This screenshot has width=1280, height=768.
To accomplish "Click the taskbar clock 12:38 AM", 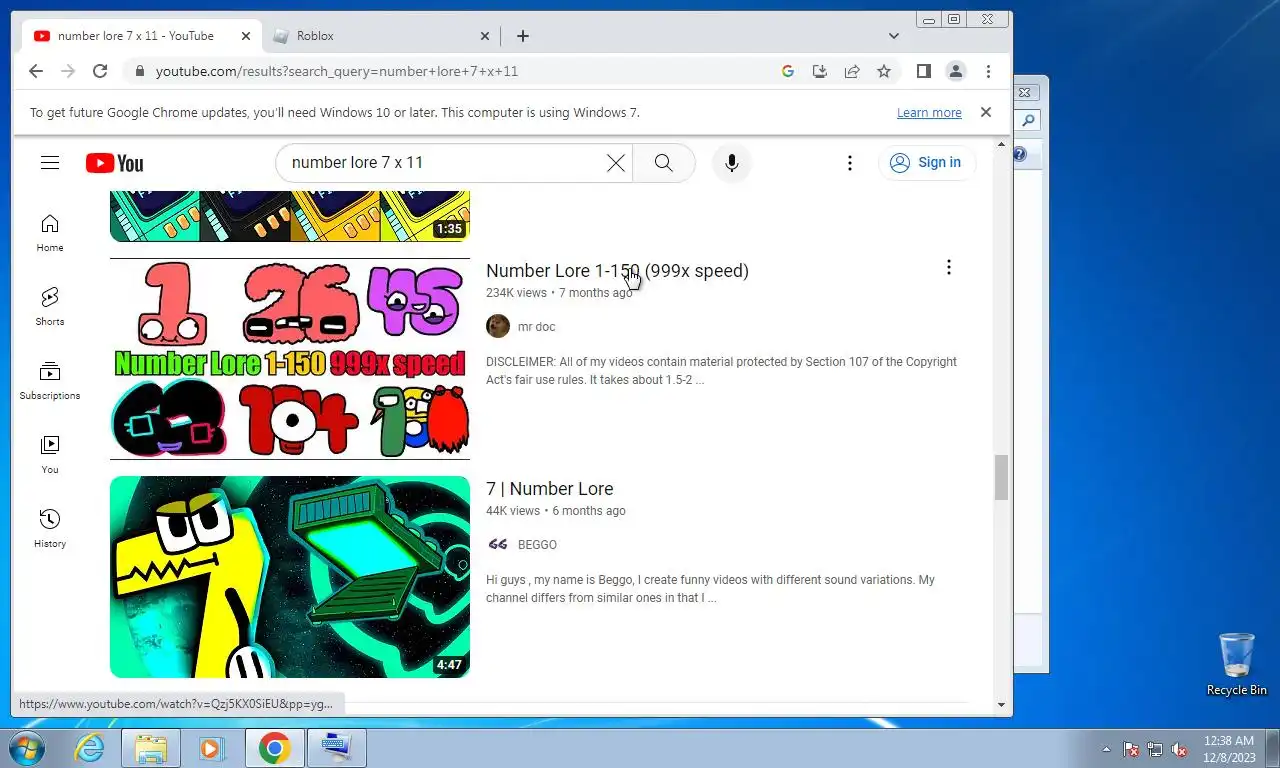I will click(x=1229, y=741).
